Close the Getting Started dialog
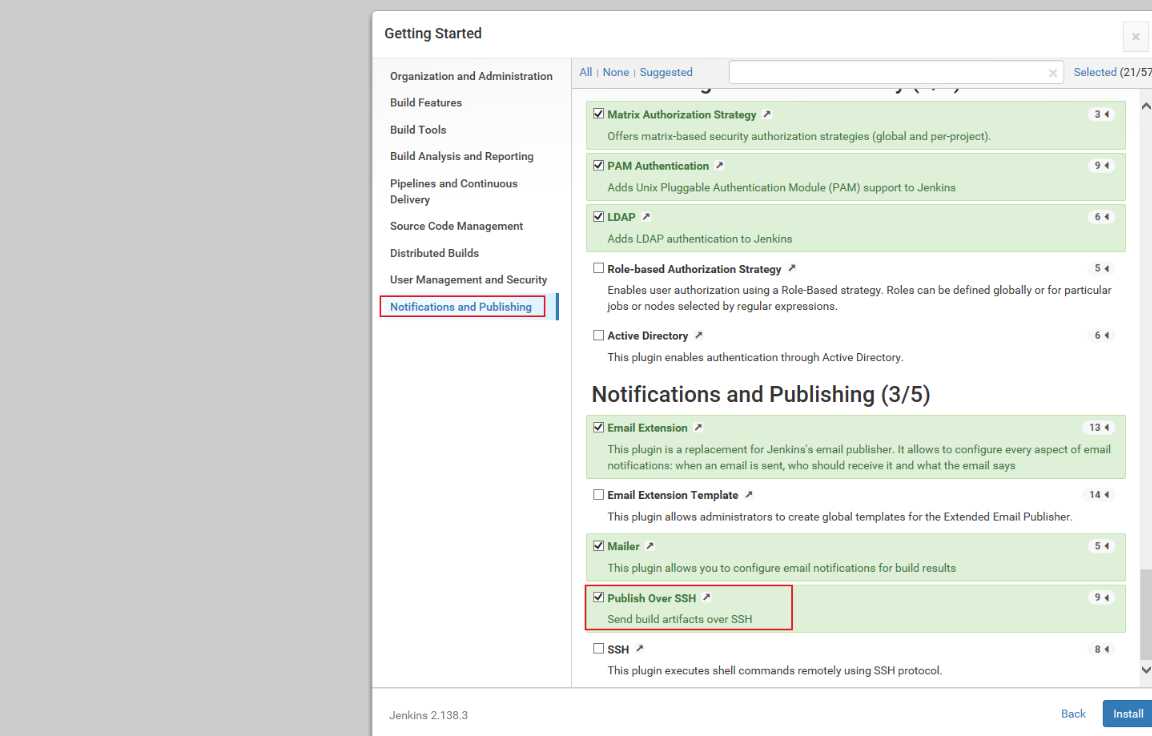 [1135, 37]
